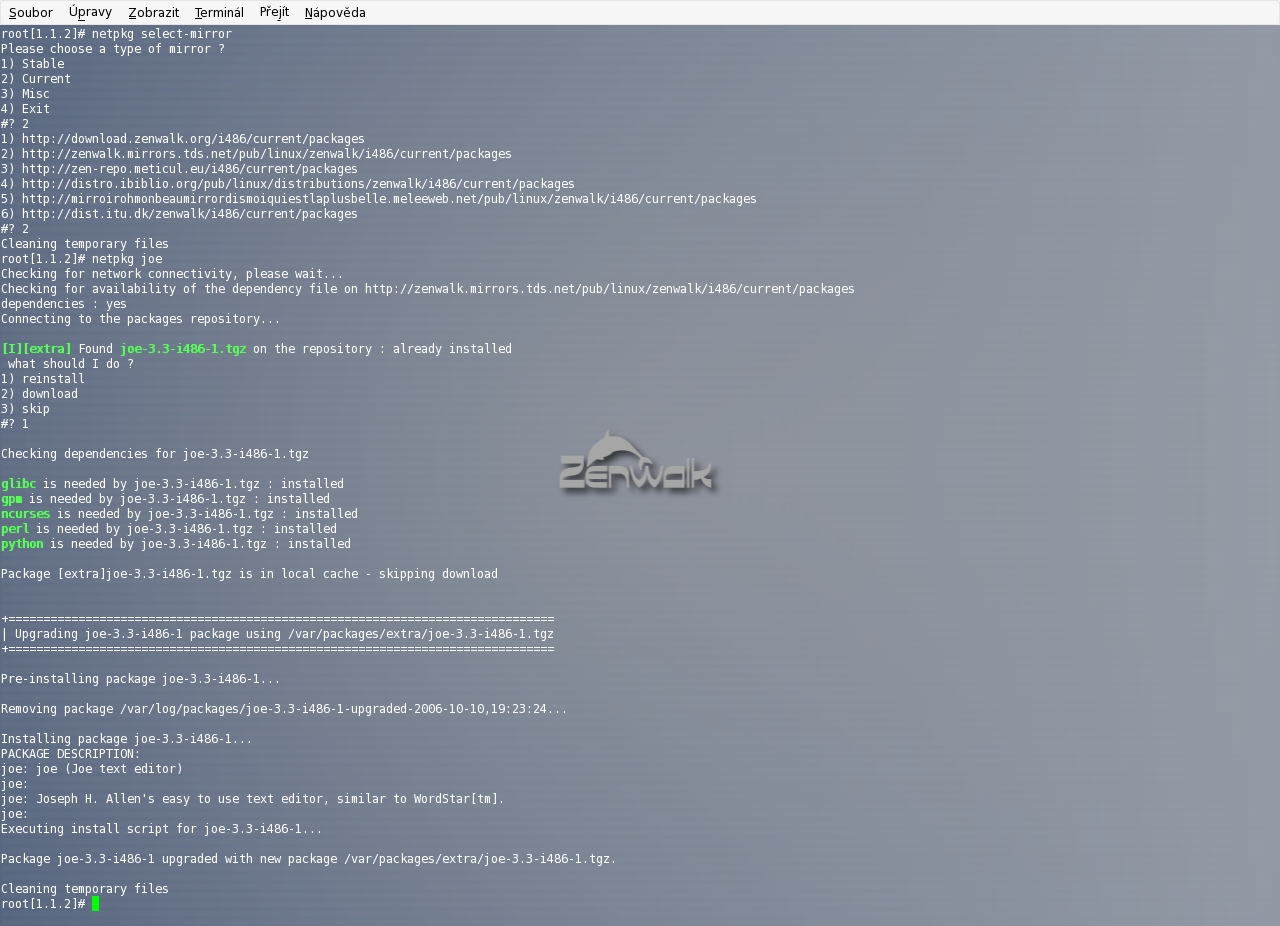Click the 'Installing package joe-3.3-i486-1...' line
The image size is (1280, 926).
[x=127, y=739]
